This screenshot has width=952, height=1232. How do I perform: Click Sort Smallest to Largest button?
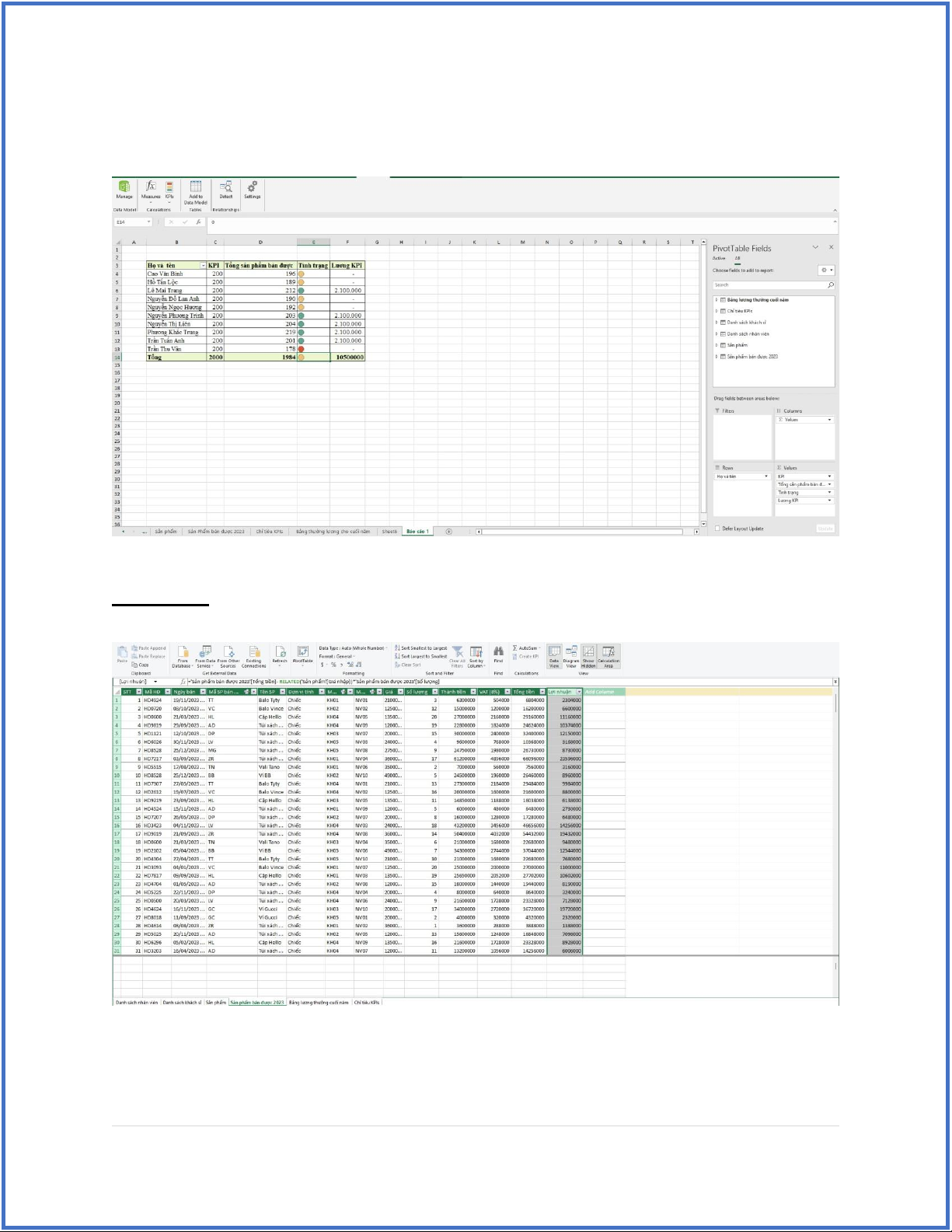pyautogui.click(x=420, y=647)
